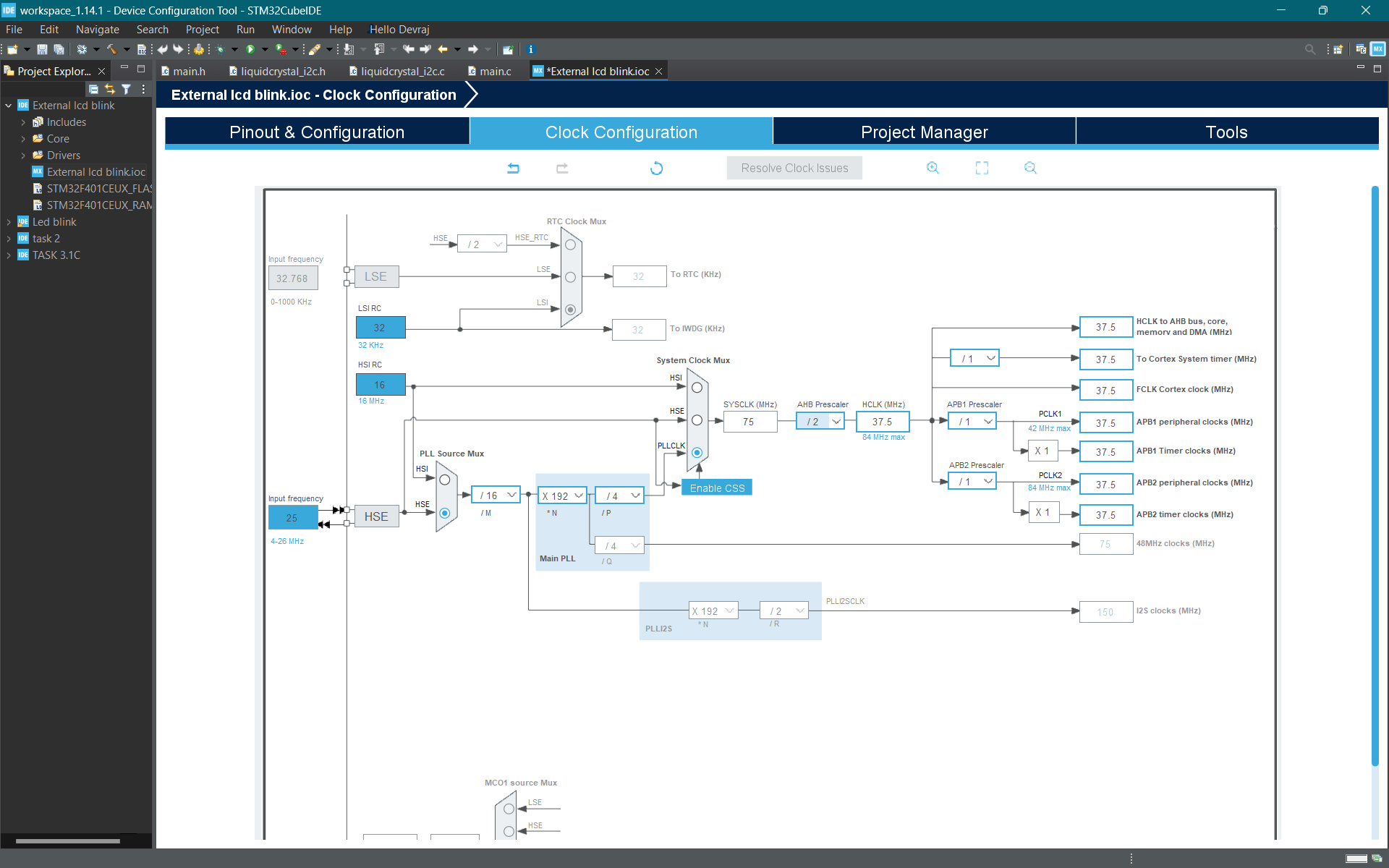Screen dimensions: 1389x868
Task: Click the HSE input frequency field 25
Action: pos(292,518)
